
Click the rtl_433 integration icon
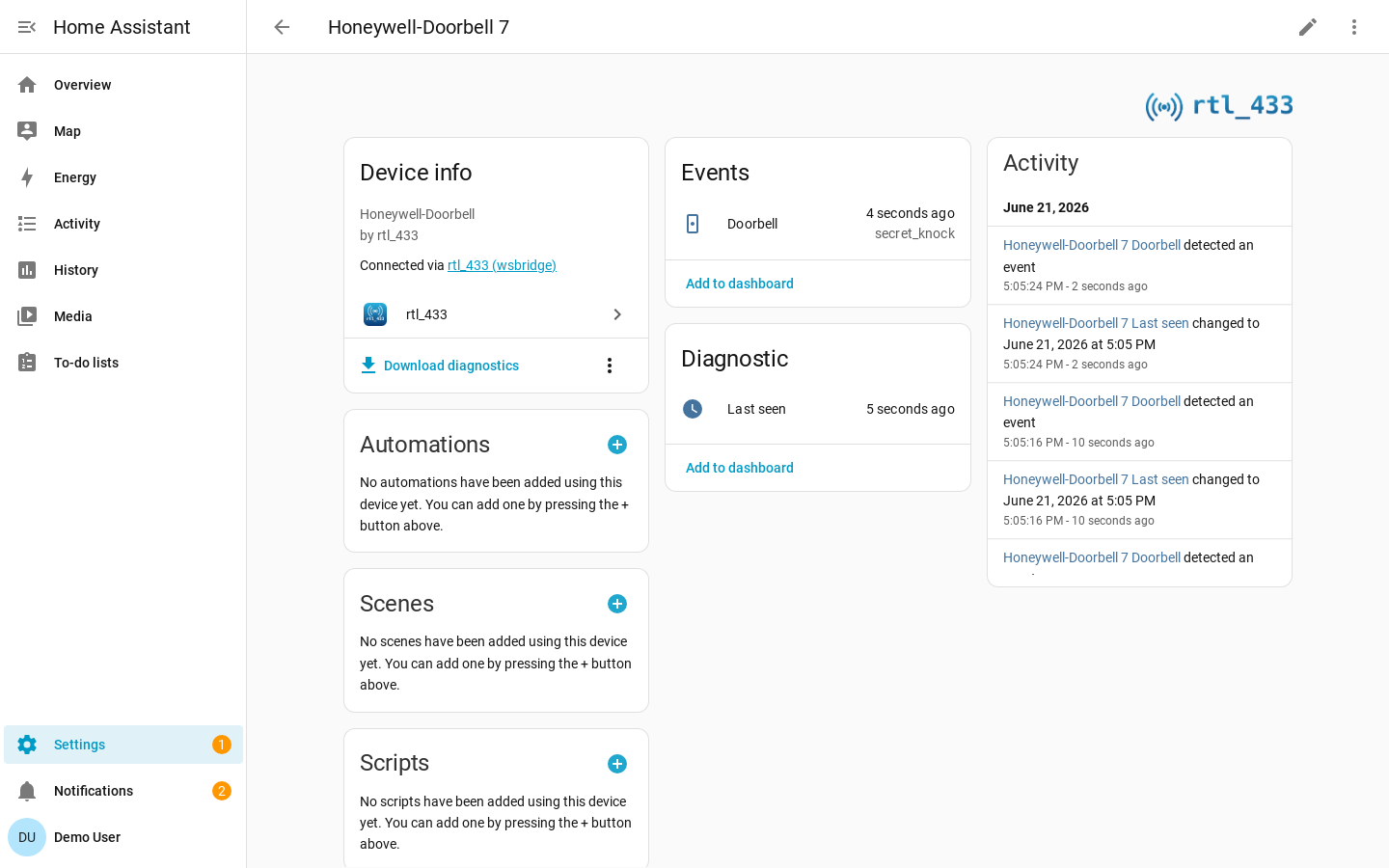[375, 314]
